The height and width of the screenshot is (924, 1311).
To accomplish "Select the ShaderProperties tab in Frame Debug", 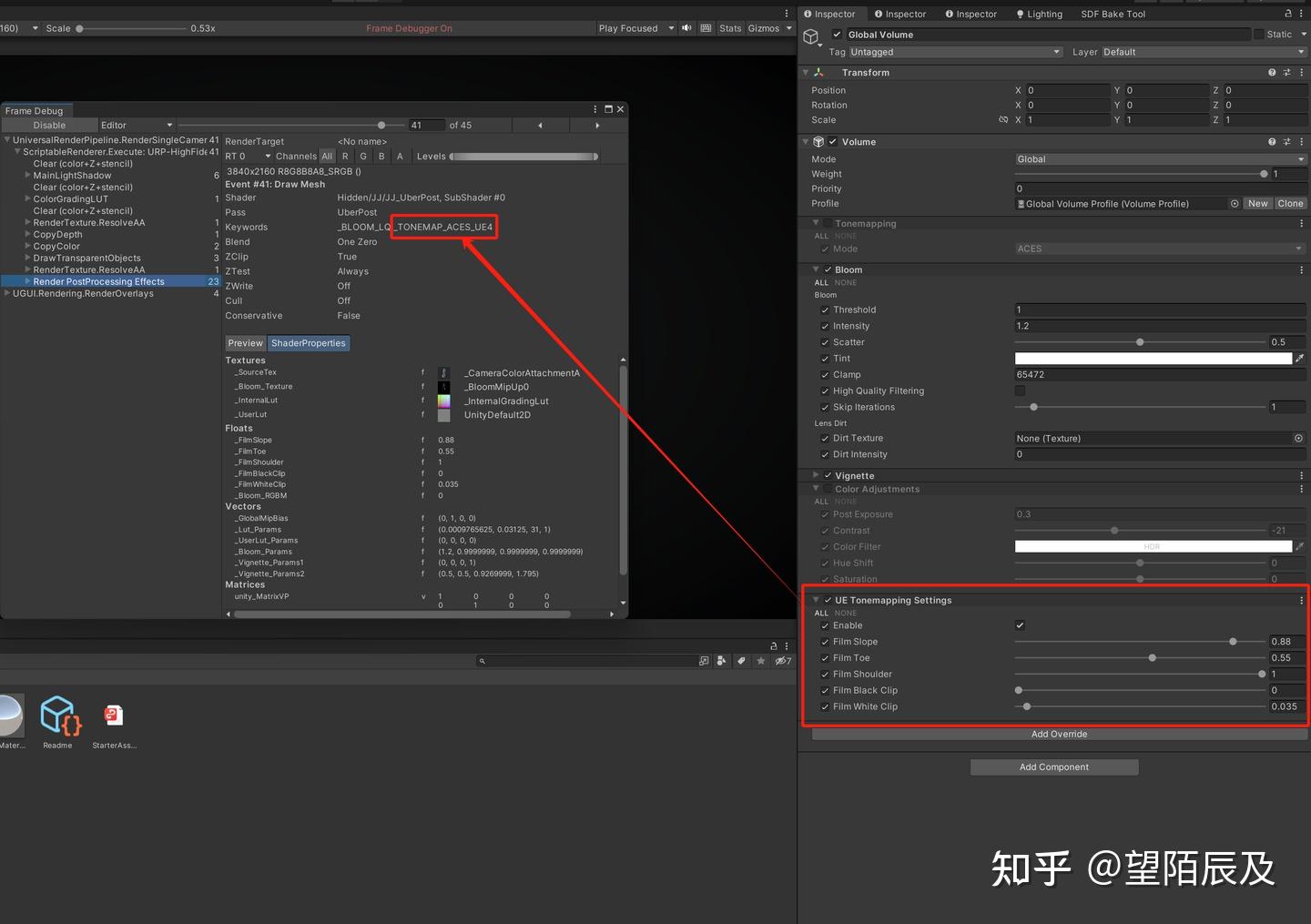I will [x=309, y=343].
